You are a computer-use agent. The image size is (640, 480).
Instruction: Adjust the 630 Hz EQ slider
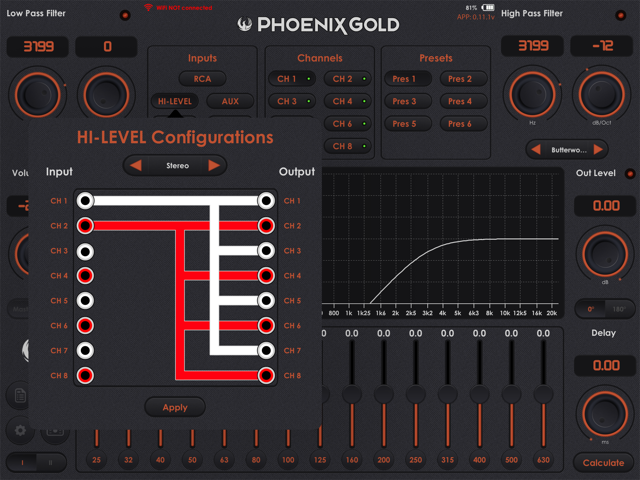point(543,394)
